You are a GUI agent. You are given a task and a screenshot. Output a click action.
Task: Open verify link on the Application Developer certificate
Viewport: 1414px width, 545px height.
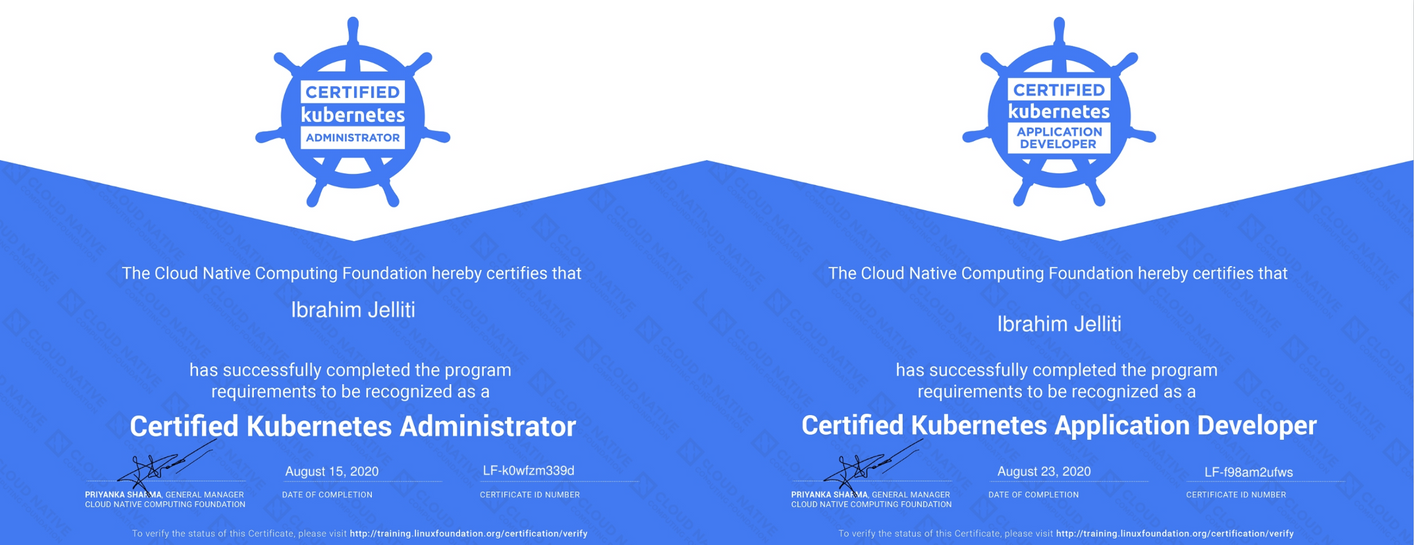(x=1175, y=534)
